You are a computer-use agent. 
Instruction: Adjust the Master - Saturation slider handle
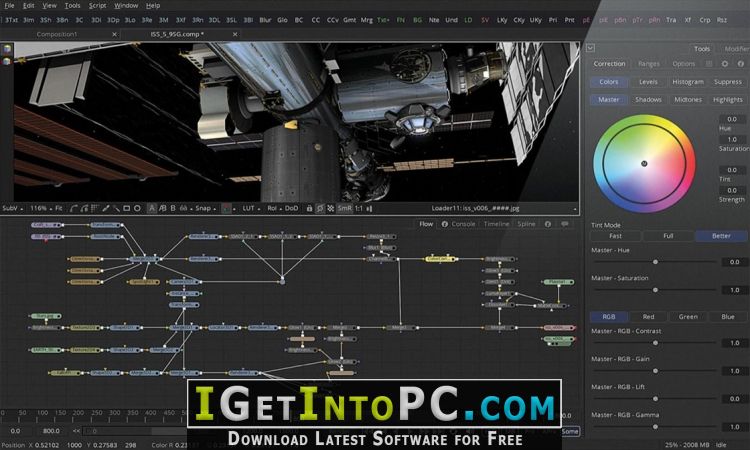(x=655, y=290)
